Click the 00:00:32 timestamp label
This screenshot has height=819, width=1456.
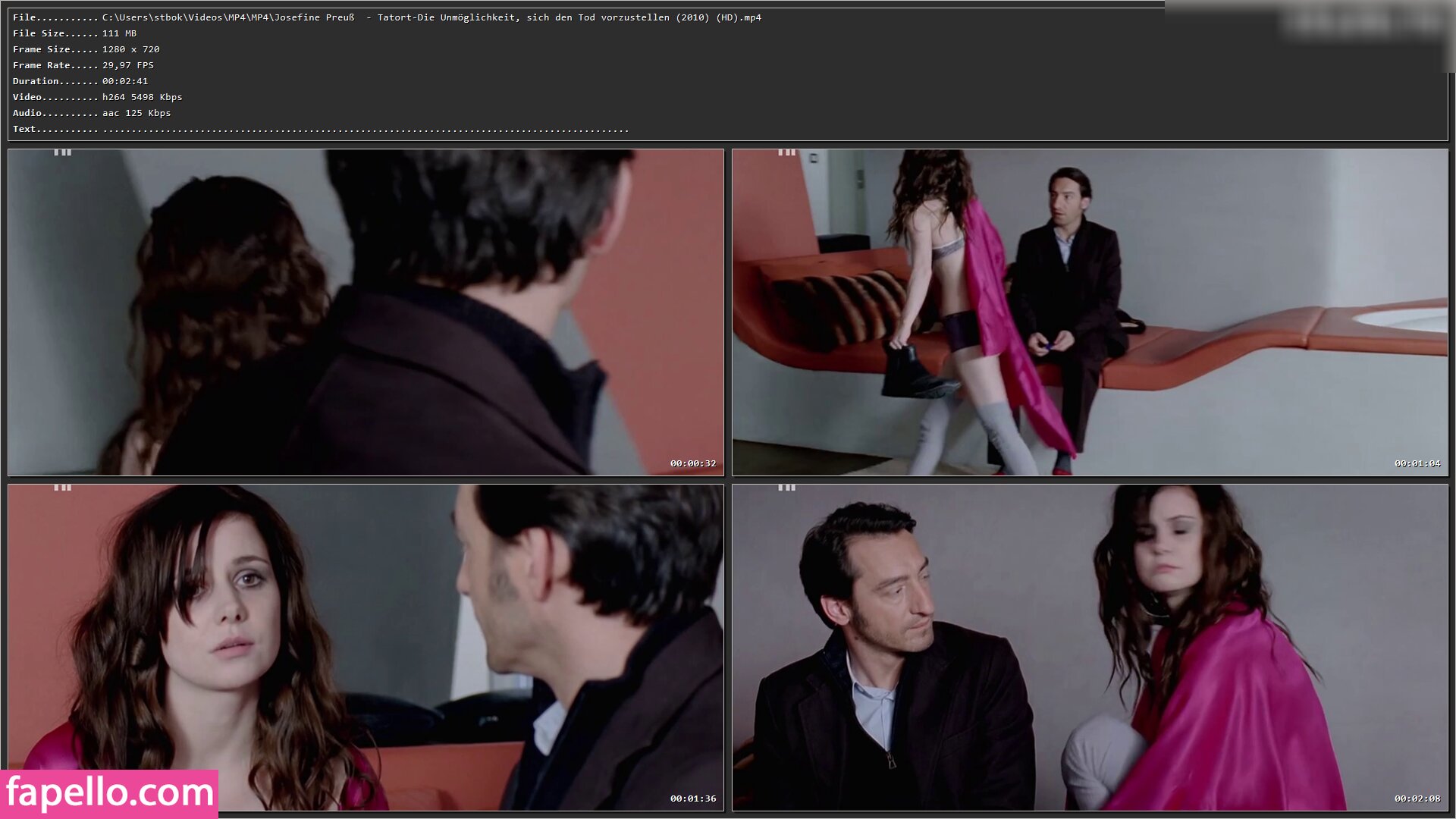(692, 463)
